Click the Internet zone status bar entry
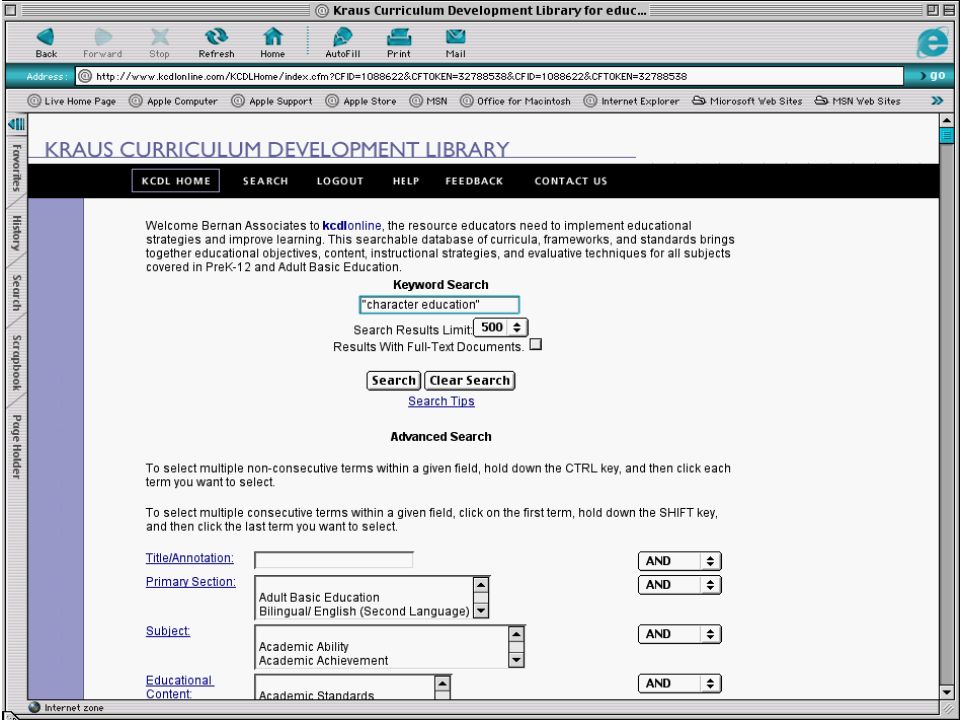Screen dimensions: 960x720 [x=66, y=707]
